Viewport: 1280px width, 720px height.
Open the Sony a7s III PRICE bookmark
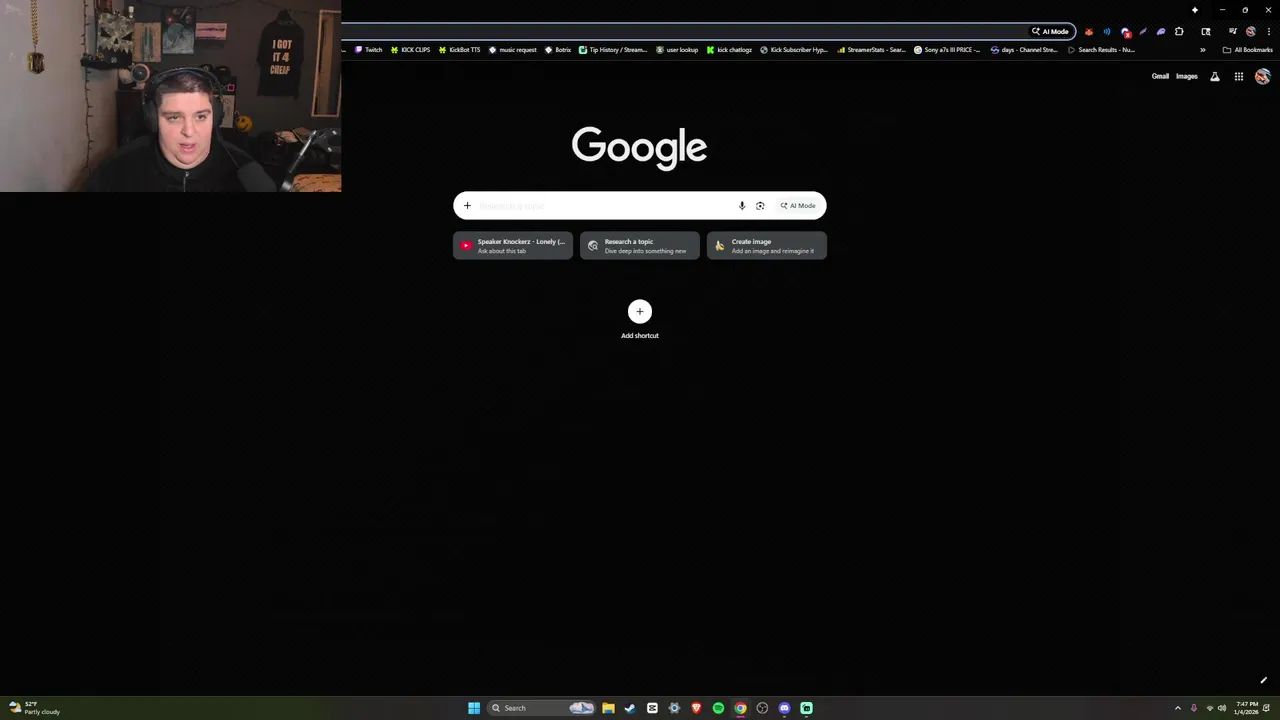(x=947, y=50)
